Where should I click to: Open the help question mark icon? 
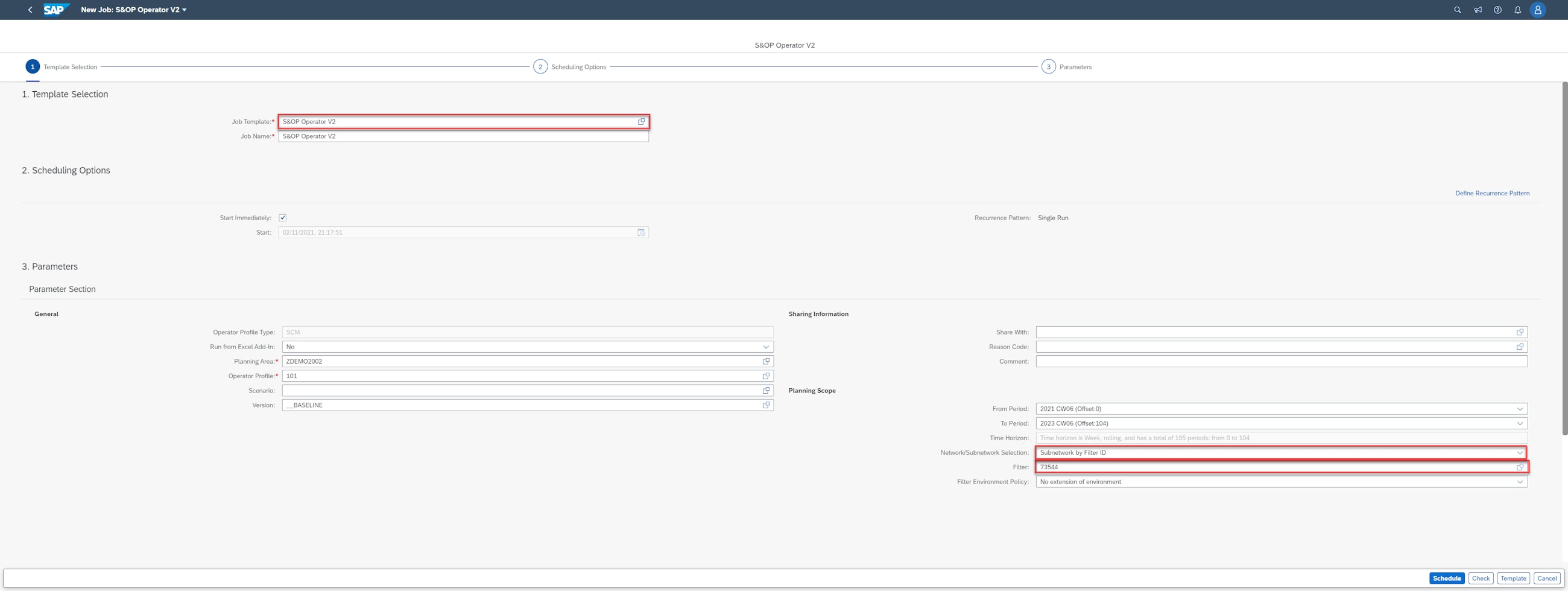[x=1497, y=10]
